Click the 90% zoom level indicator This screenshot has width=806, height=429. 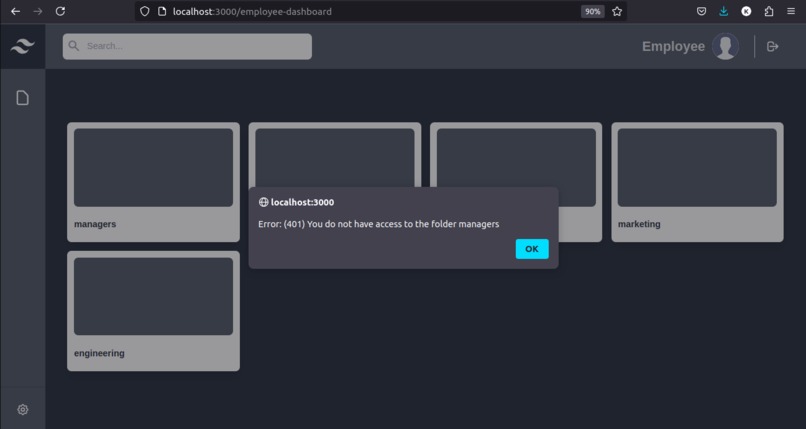(x=593, y=11)
